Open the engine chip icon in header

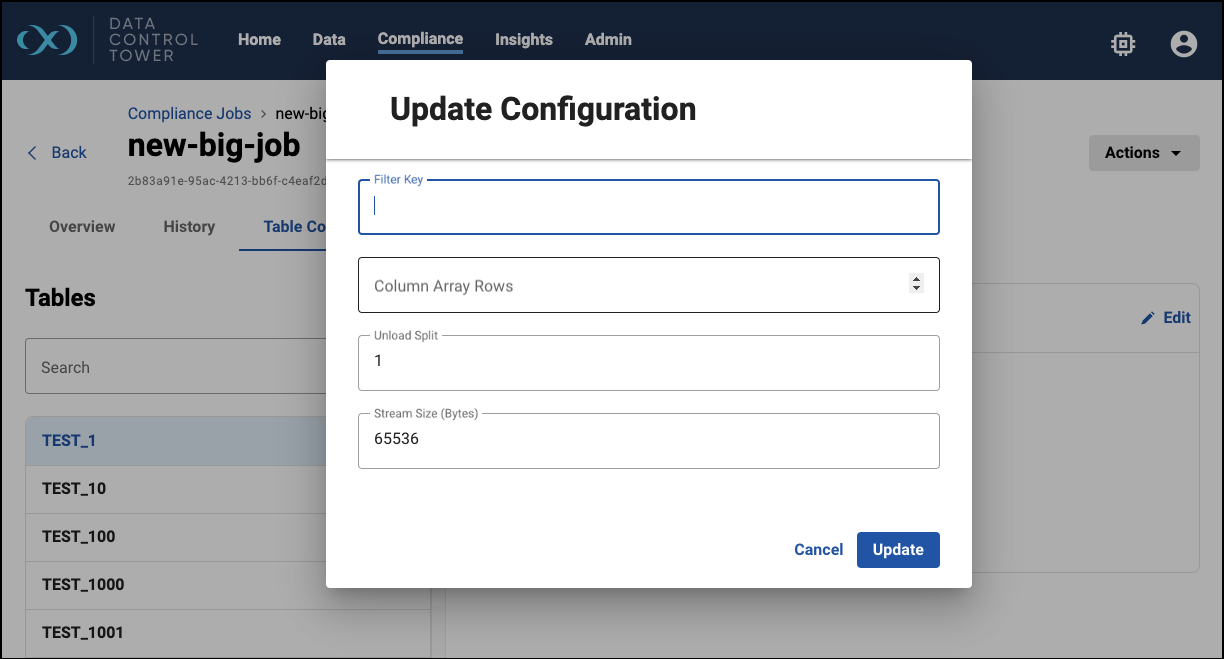pos(1123,43)
